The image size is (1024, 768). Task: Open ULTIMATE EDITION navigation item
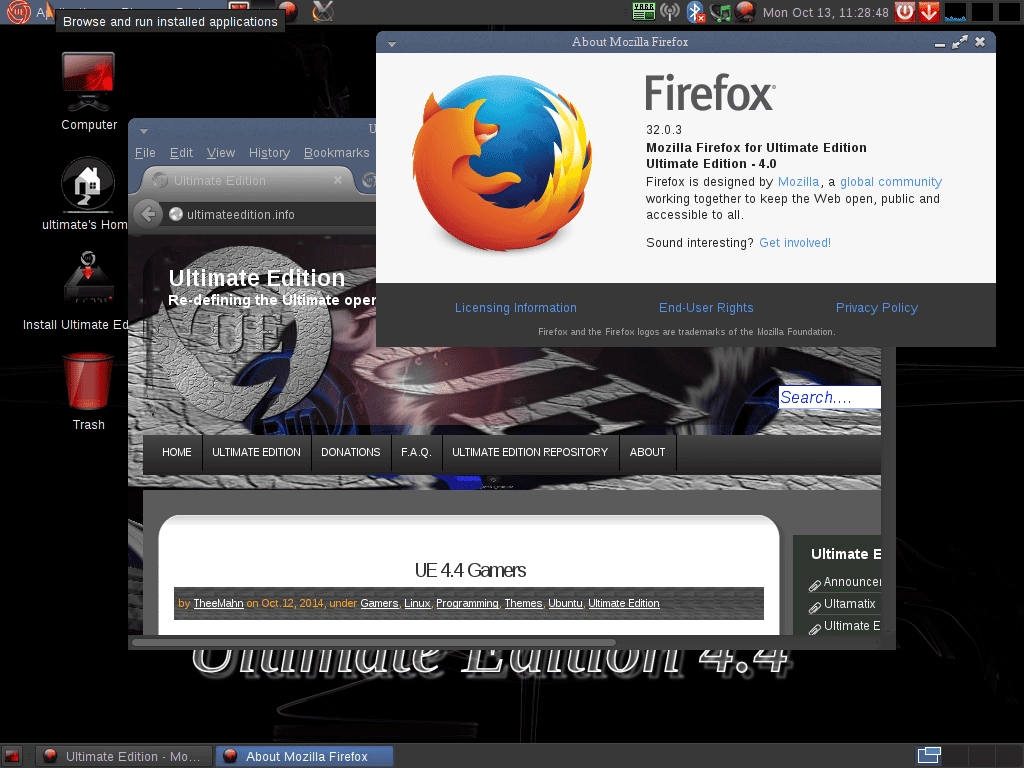pos(256,452)
